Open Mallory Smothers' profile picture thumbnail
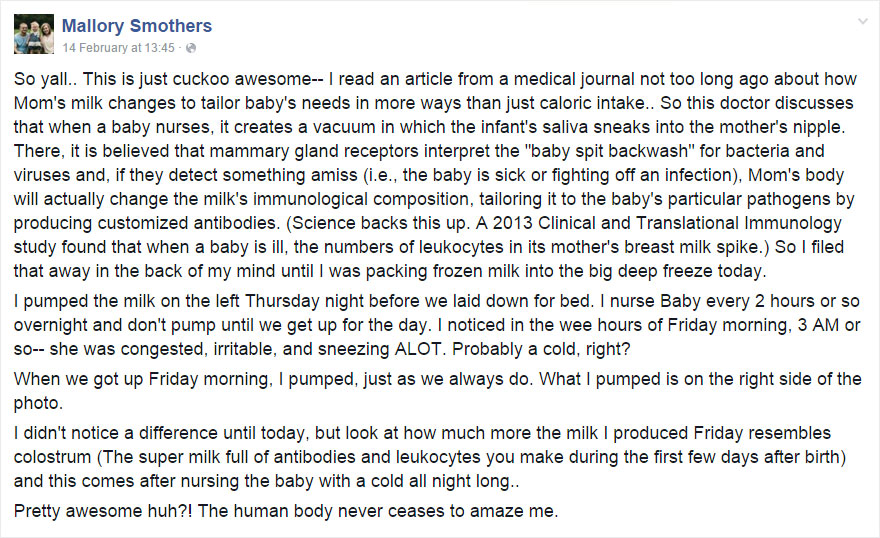 [x=32, y=34]
